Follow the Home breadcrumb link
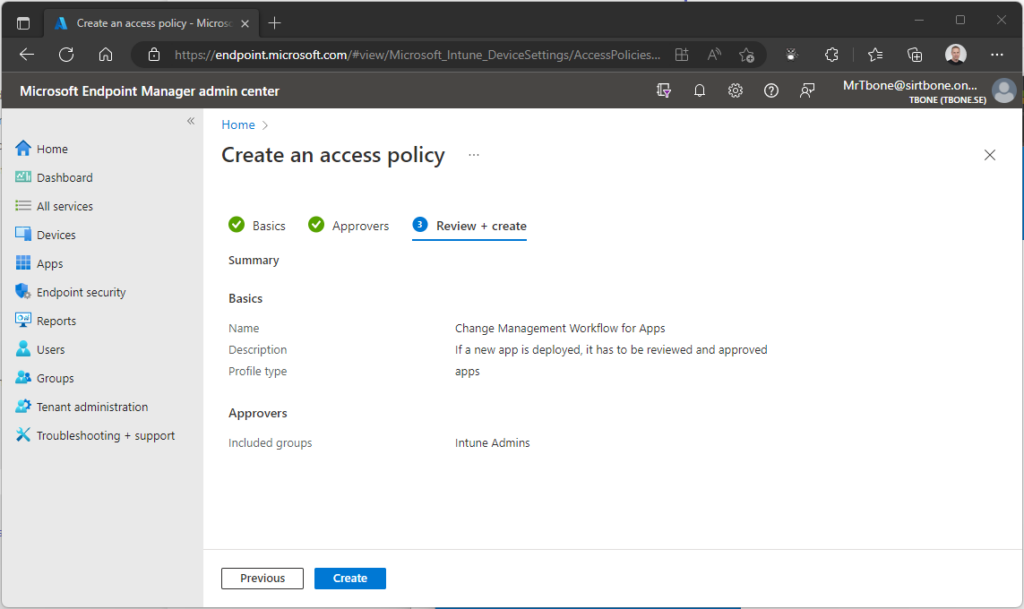Image resolution: width=1024 pixels, height=609 pixels. pos(238,125)
